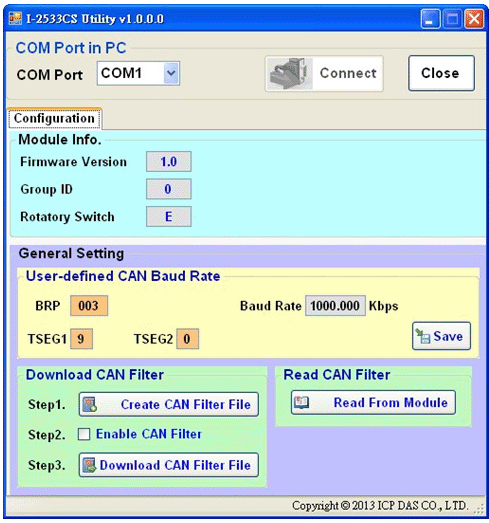Click the Connect plug icon
The height and width of the screenshot is (523, 489).
click(290, 73)
